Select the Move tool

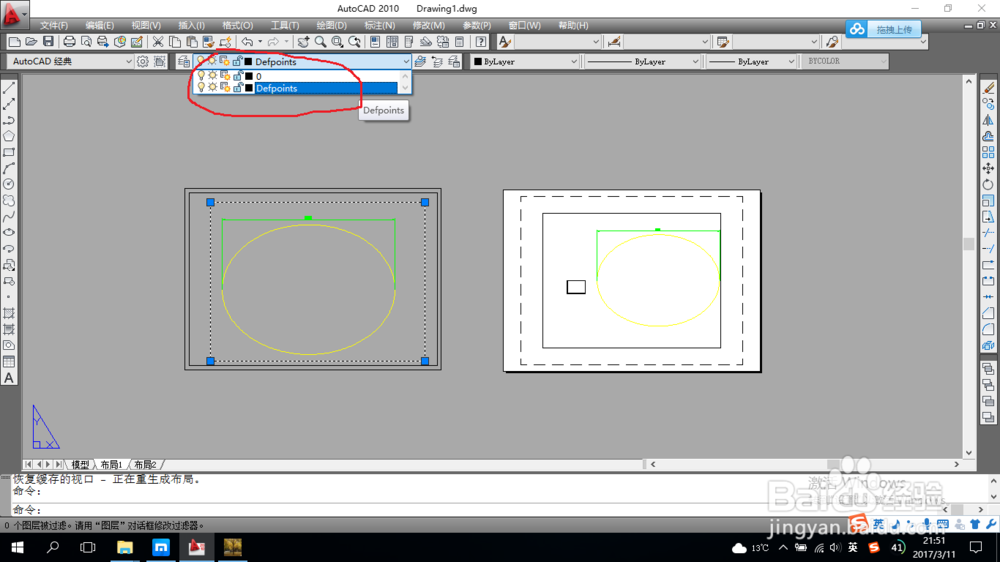[988, 168]
